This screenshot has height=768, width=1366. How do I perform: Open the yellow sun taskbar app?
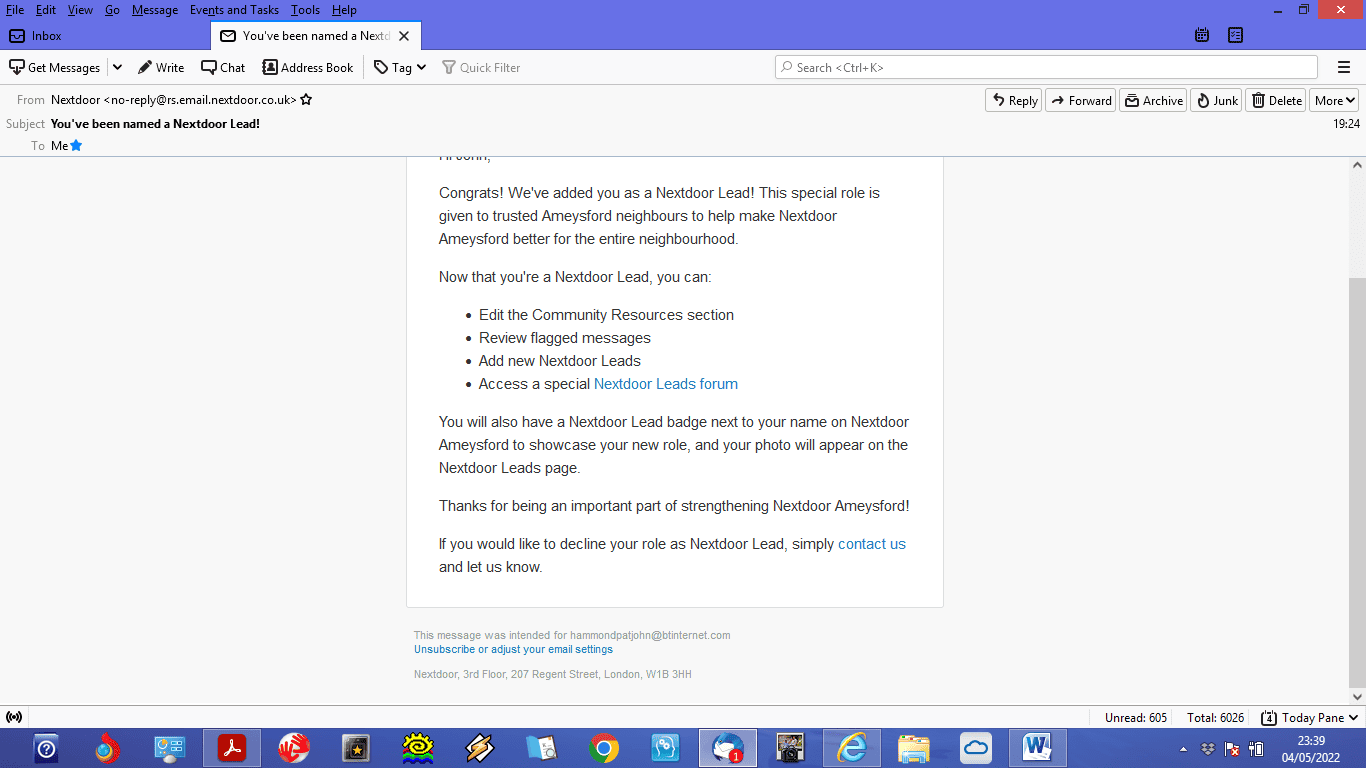tap(418, 748)
